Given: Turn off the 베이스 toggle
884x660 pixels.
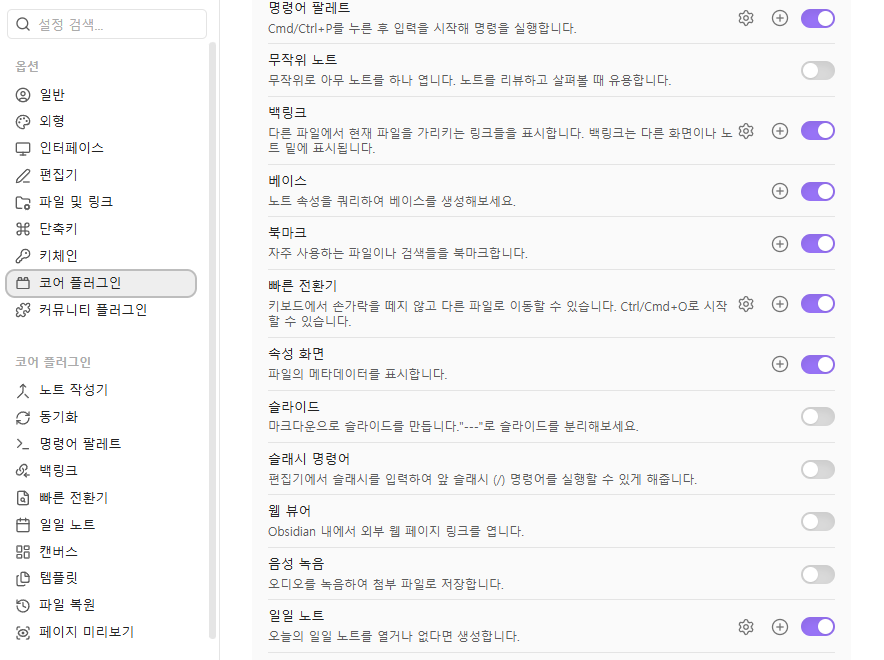Looking at the screenshot, I should tap(817, 191).
